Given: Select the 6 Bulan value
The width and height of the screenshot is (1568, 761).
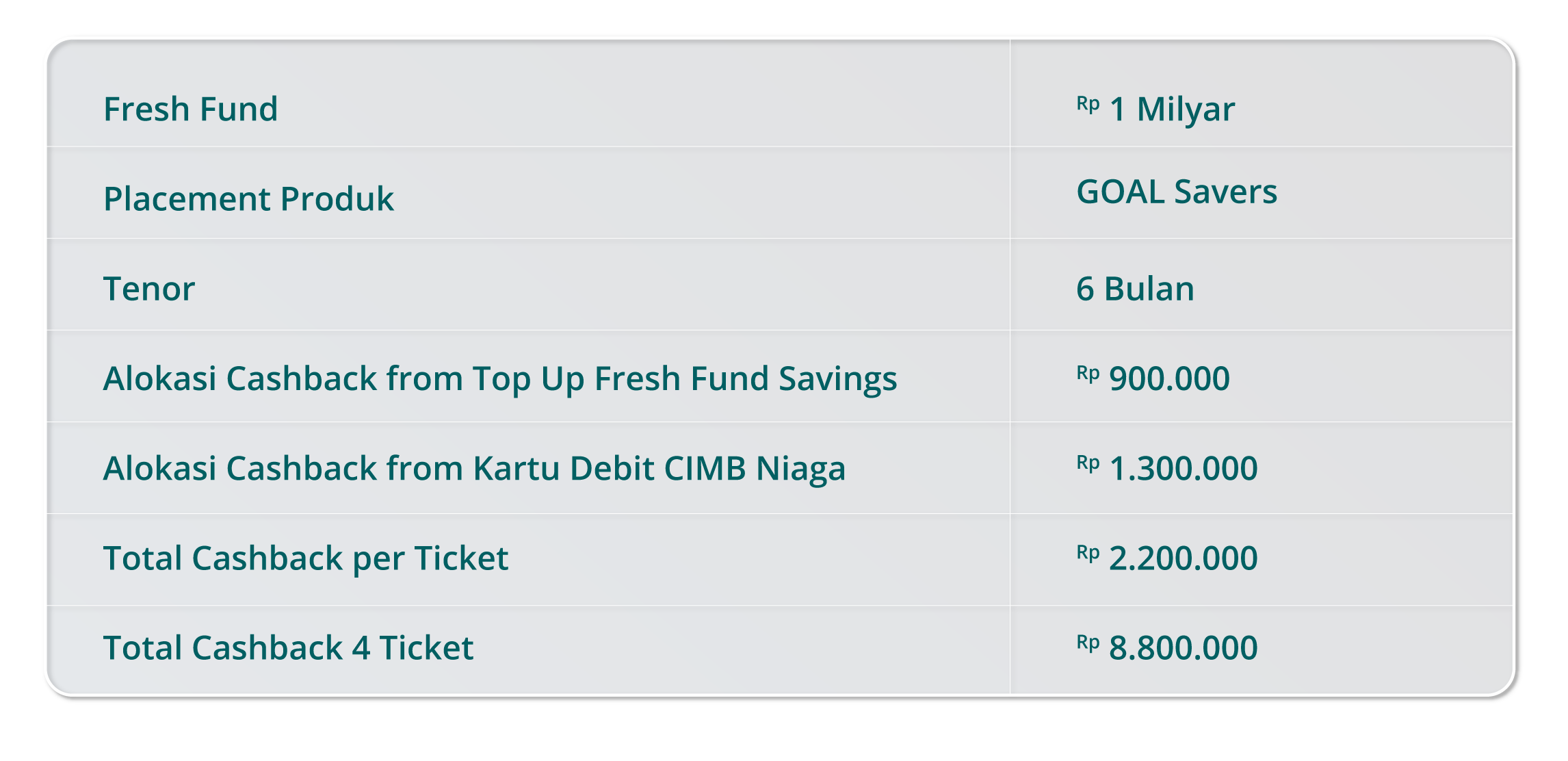Looking at the screenshot, I should 1135,288.
